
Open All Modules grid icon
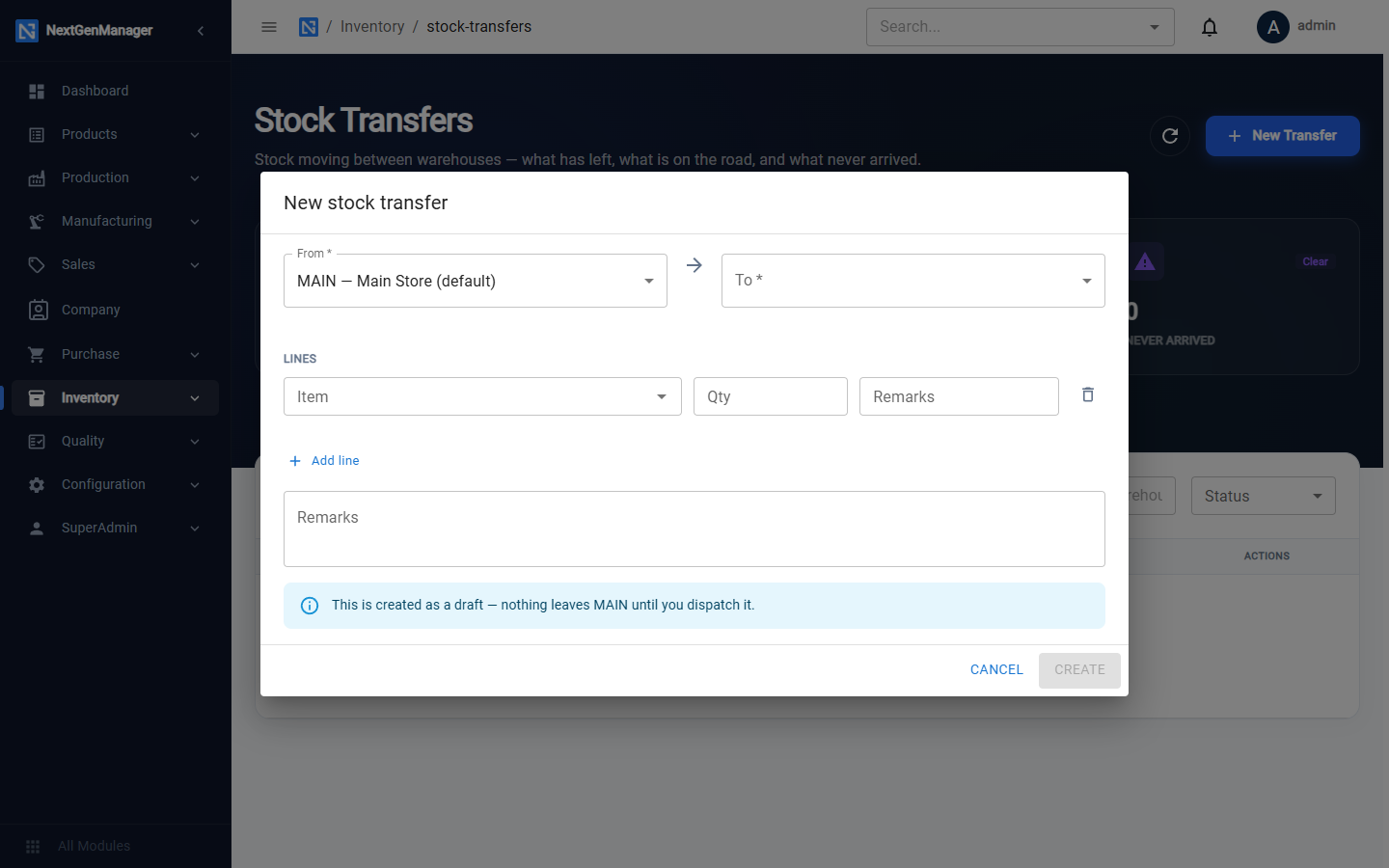33,846
